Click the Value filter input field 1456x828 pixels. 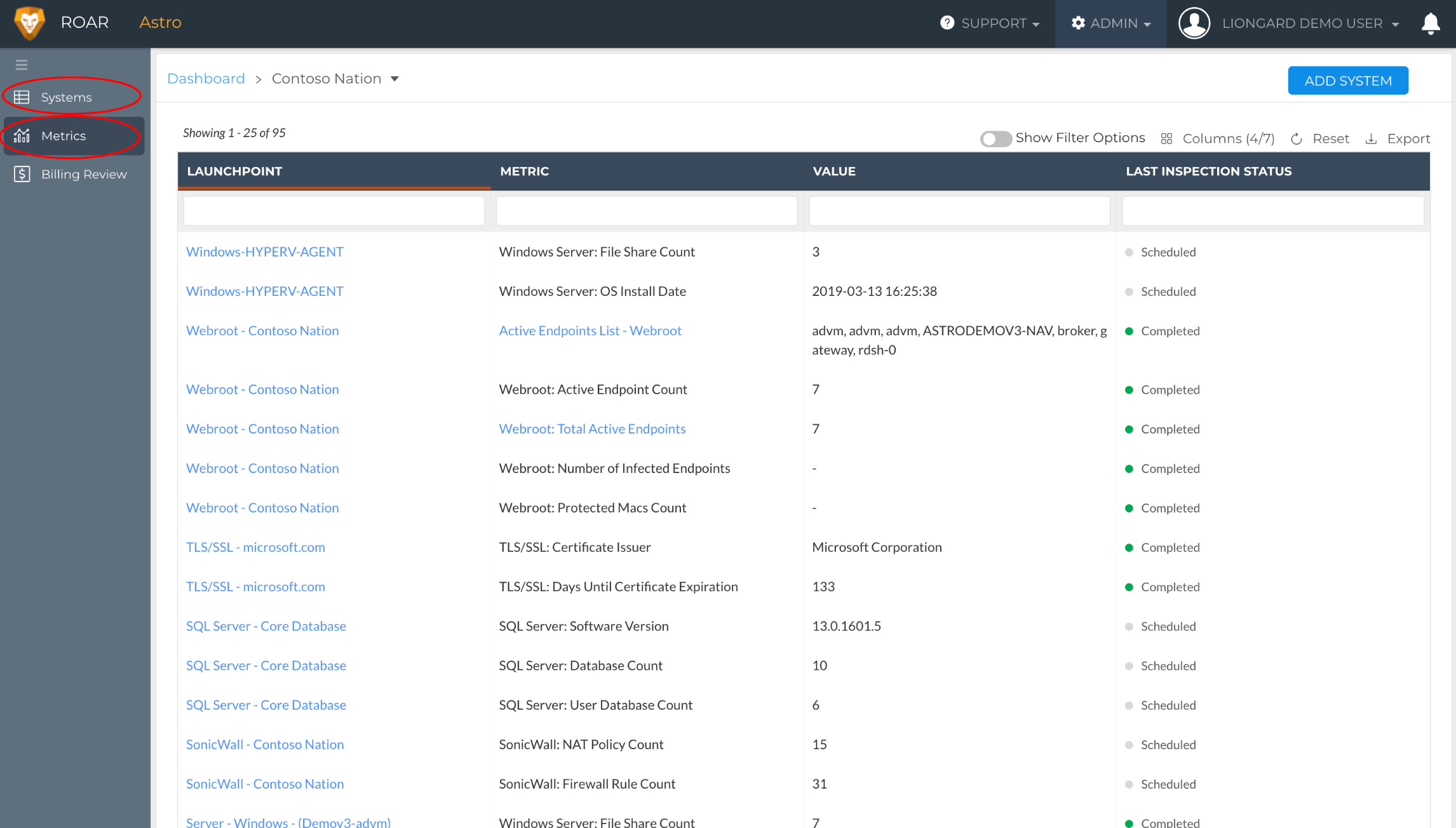pyautogui.click(x=959, y=211)
